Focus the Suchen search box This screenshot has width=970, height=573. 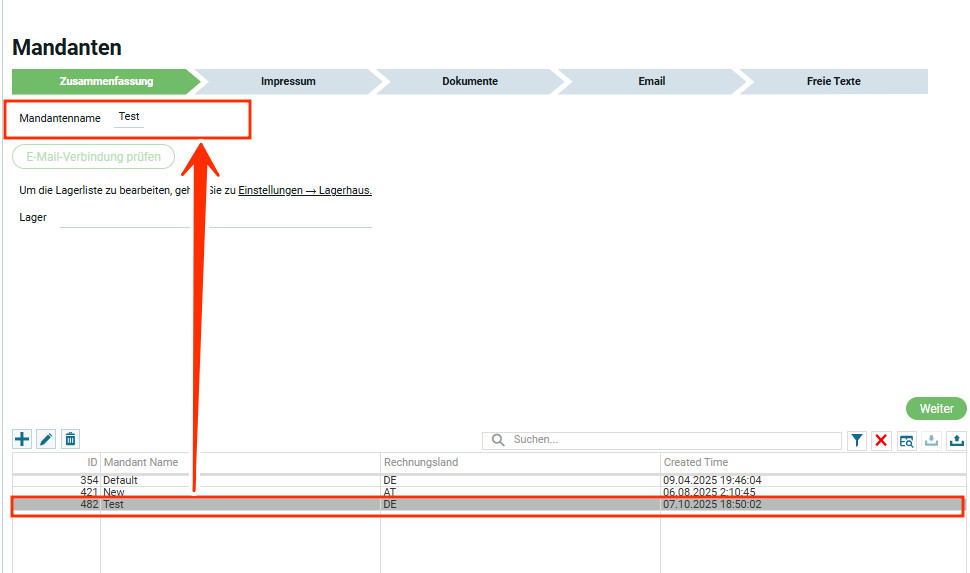pyautogui.click(x=670, y=440)
